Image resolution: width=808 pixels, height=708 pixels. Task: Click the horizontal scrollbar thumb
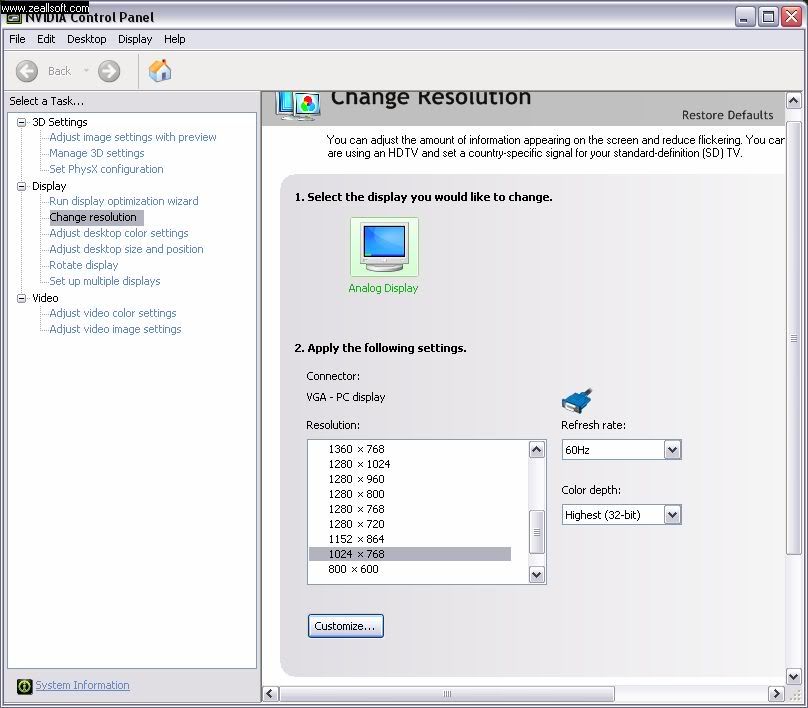point(447,694)
